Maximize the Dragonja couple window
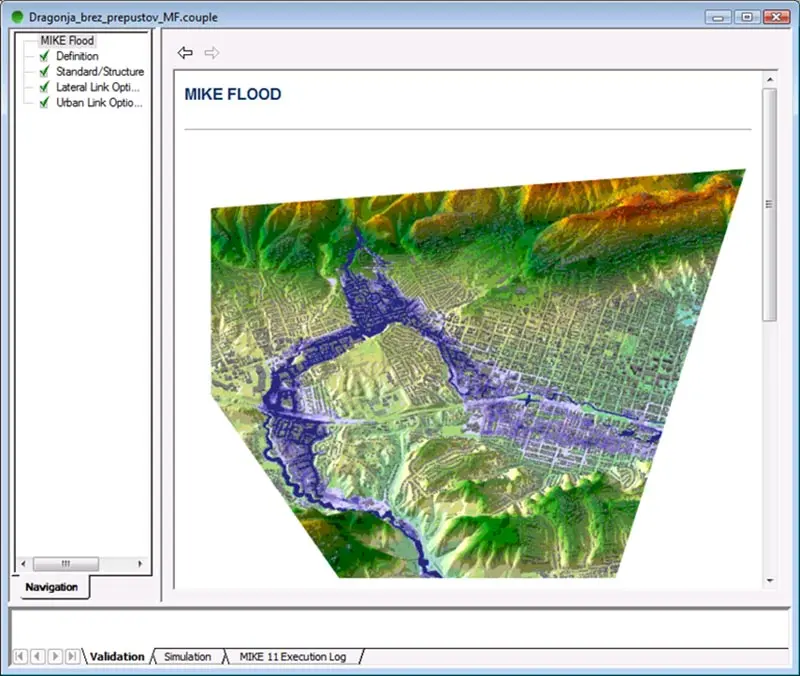 click(747, 17)
